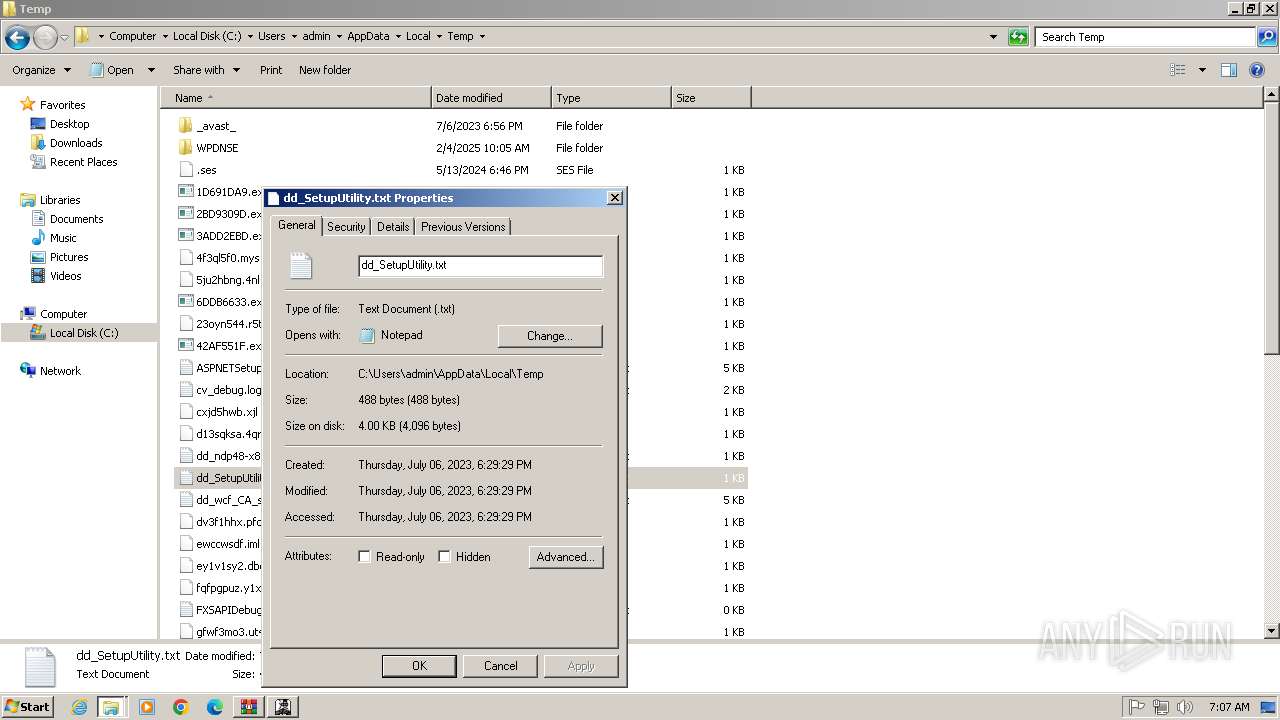Open Documents library
Screen dimensions: 1280x720
(x=76, y=219)
